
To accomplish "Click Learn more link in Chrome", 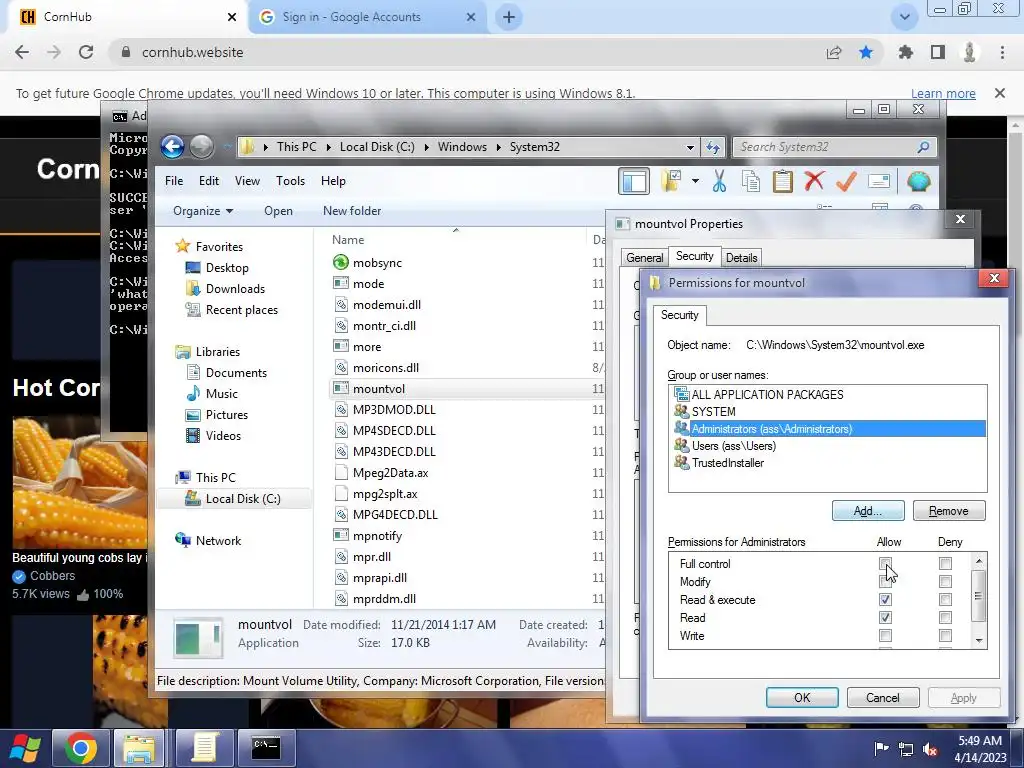I will 943,93.
